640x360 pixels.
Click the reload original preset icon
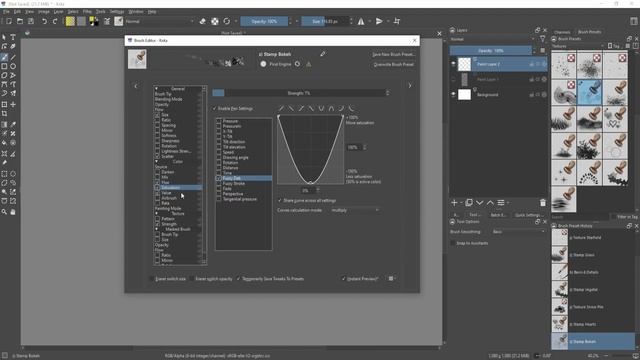[227, 21]
